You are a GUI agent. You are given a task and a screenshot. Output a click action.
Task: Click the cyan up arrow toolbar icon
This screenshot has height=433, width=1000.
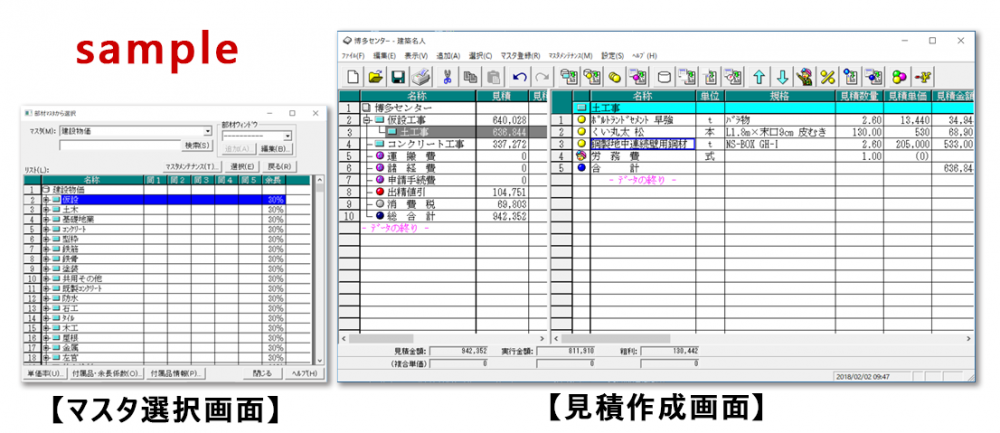tap(759, 77)
